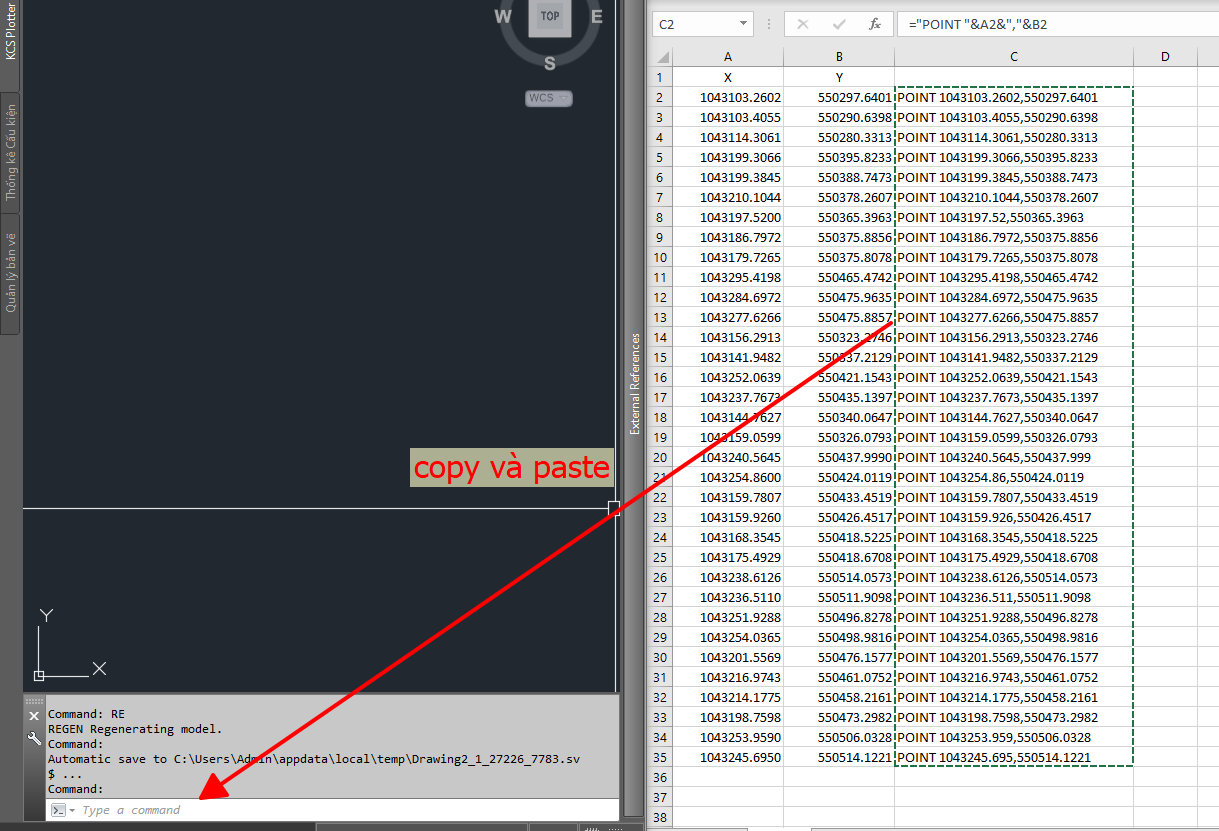Viewport: 1219px width, 831px height.
Task: Click the E direction on ViewCube compass
Action: click(596, 16)
